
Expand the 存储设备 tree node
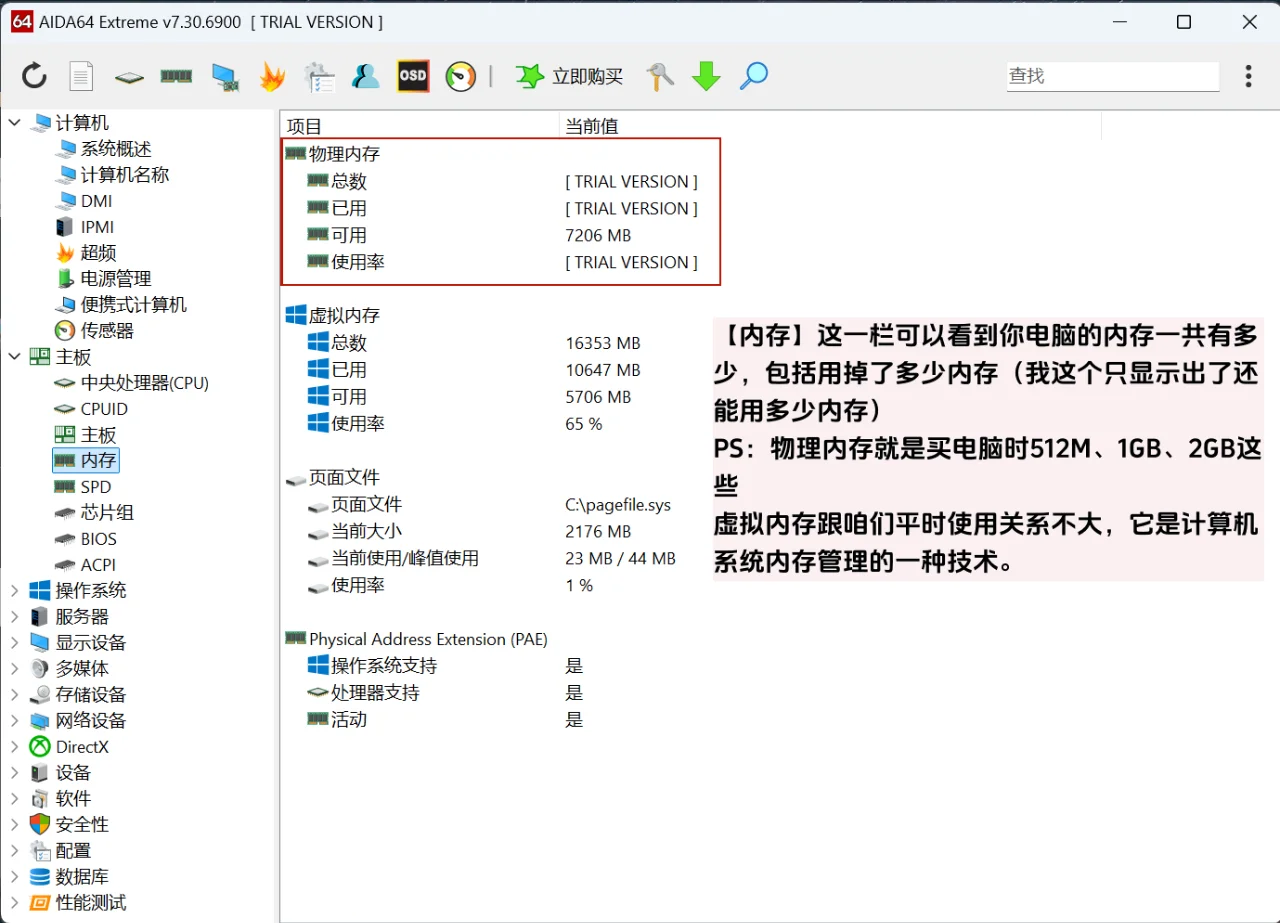[15, 695]
